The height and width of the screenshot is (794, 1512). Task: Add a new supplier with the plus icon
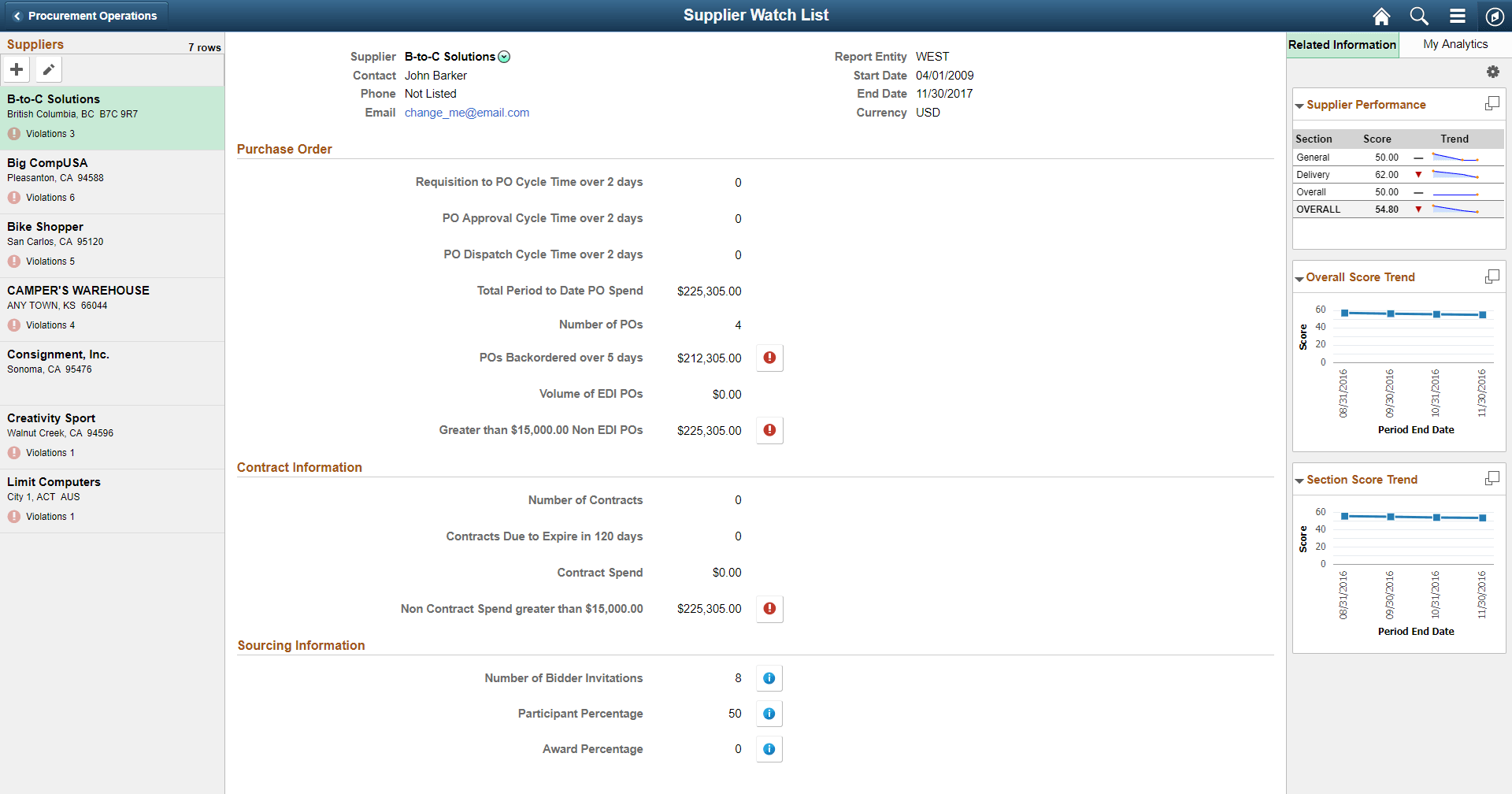17,69
